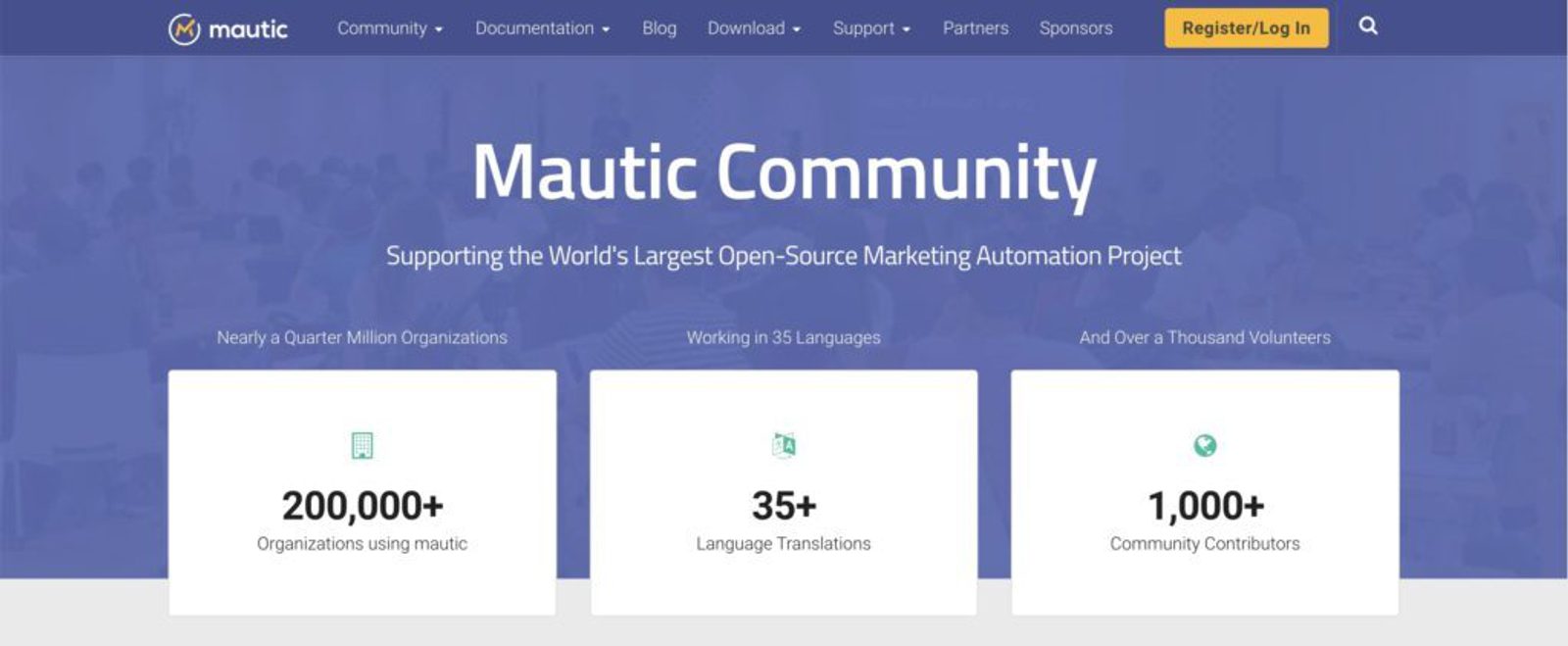
Task: Click the 1,000+ contributors number
Action: click(1205, 506)
